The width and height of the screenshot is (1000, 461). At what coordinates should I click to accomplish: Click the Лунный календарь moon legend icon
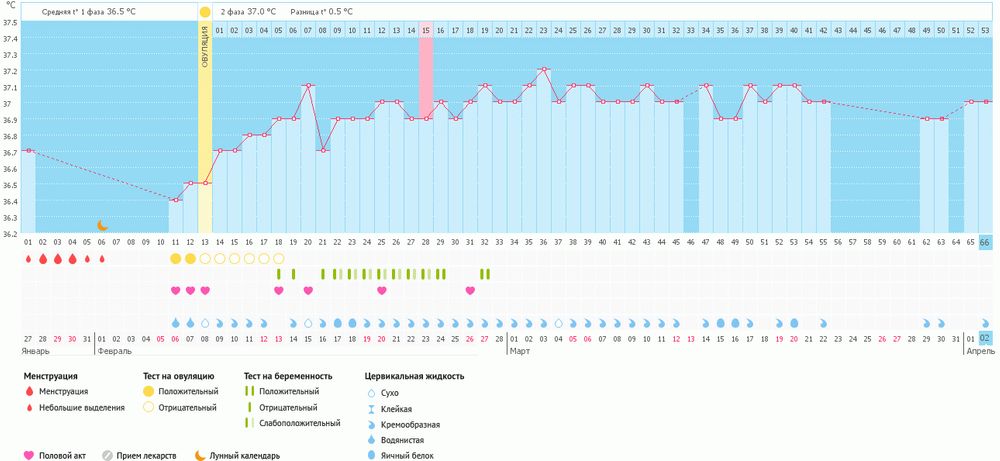tap(201, 455)
